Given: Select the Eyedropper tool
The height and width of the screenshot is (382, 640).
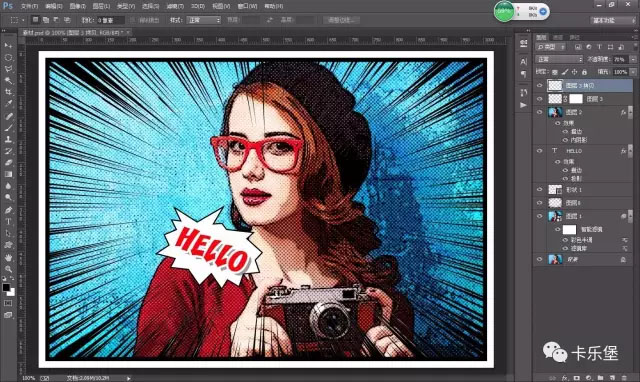Looking at the screenshot, I should [8, 104].
